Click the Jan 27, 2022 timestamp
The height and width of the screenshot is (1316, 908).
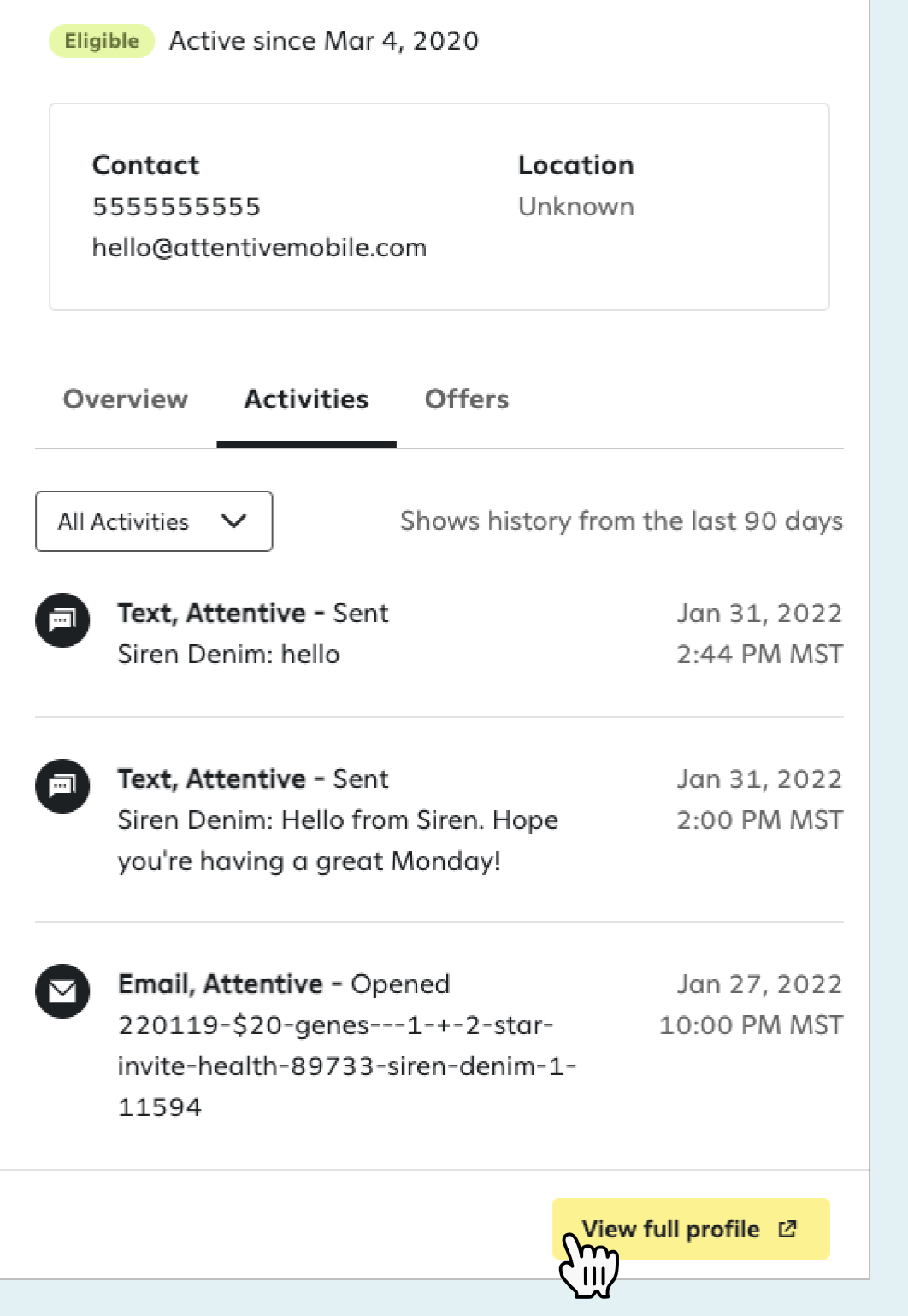pos(759,984)
